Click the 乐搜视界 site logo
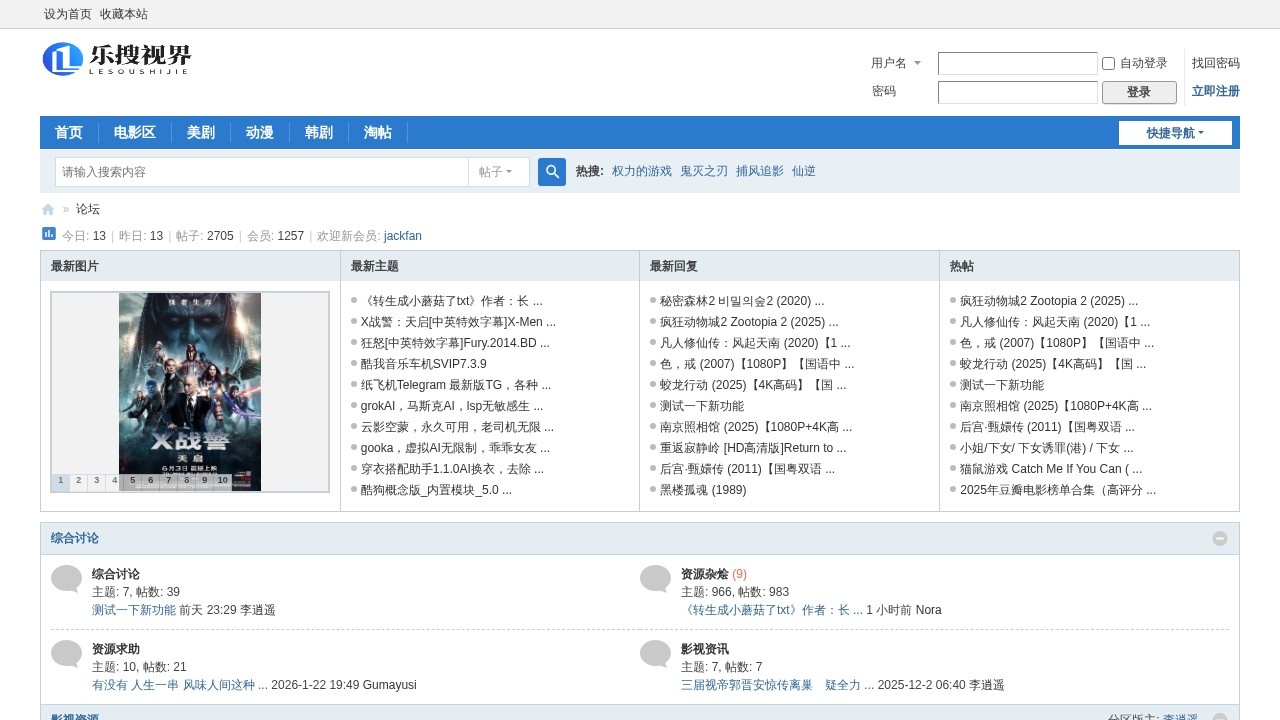 click(x=117, y=59)
